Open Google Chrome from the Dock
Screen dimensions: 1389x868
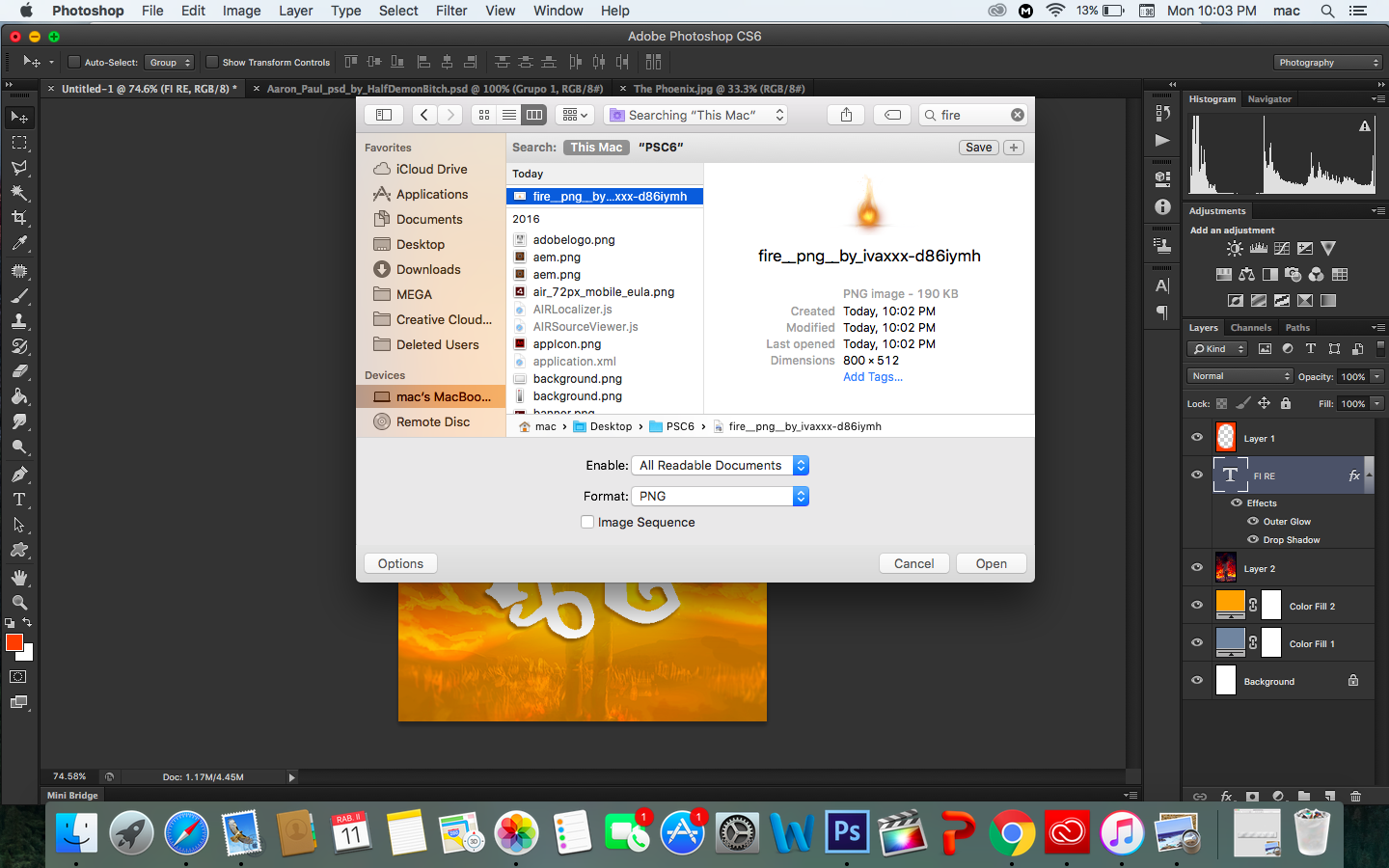1012,831
